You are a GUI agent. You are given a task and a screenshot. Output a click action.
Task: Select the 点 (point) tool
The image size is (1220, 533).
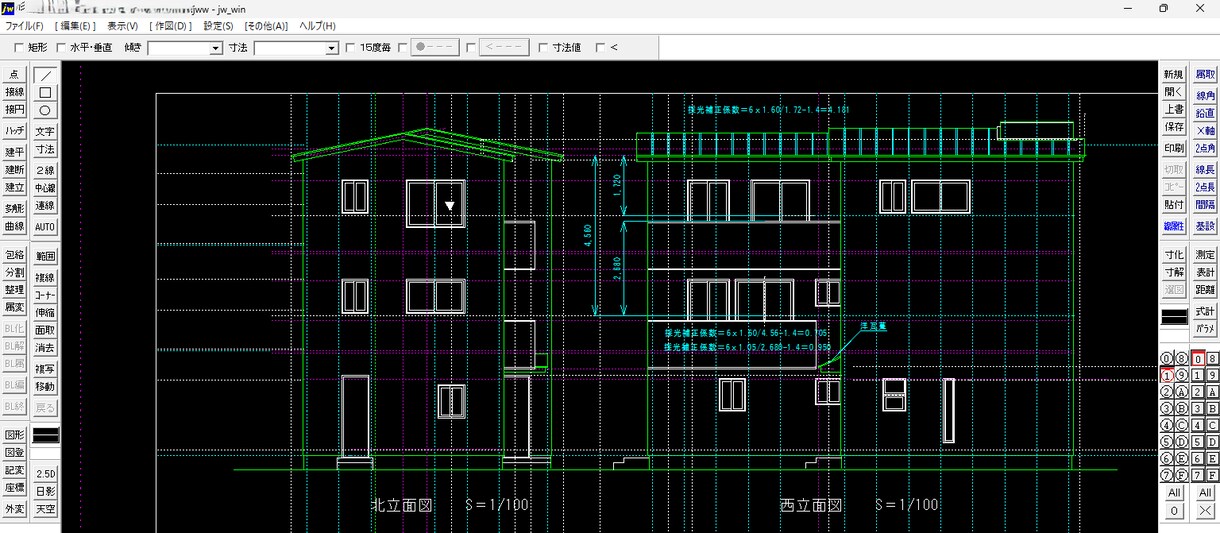(x=14, y=75)
